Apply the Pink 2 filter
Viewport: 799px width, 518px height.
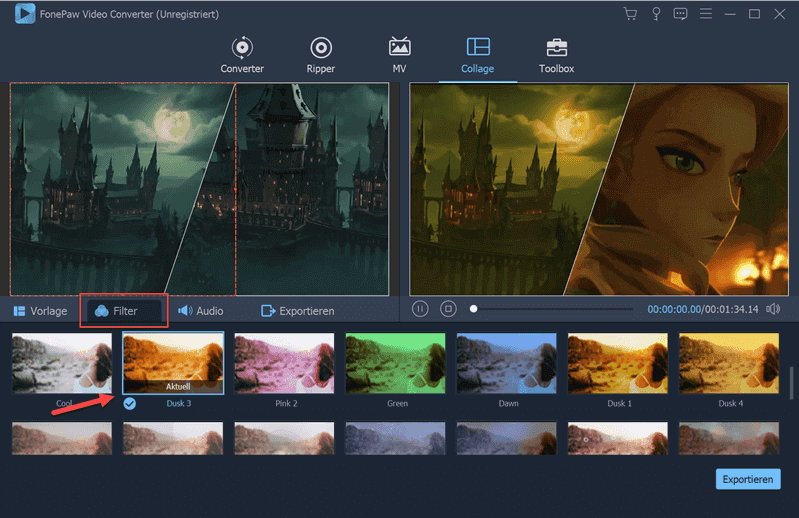(x=284, y=363)
